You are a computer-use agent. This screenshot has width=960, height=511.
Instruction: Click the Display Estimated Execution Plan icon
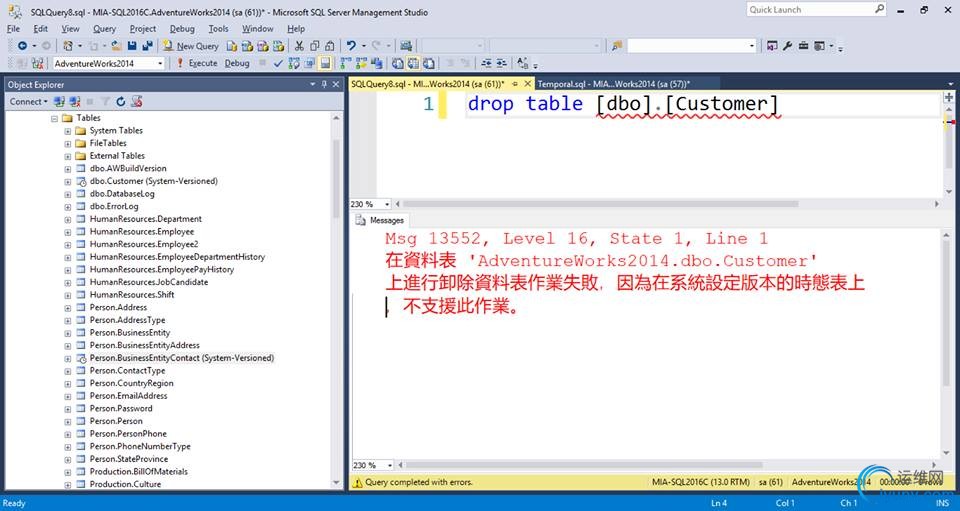tap(294, 63)
